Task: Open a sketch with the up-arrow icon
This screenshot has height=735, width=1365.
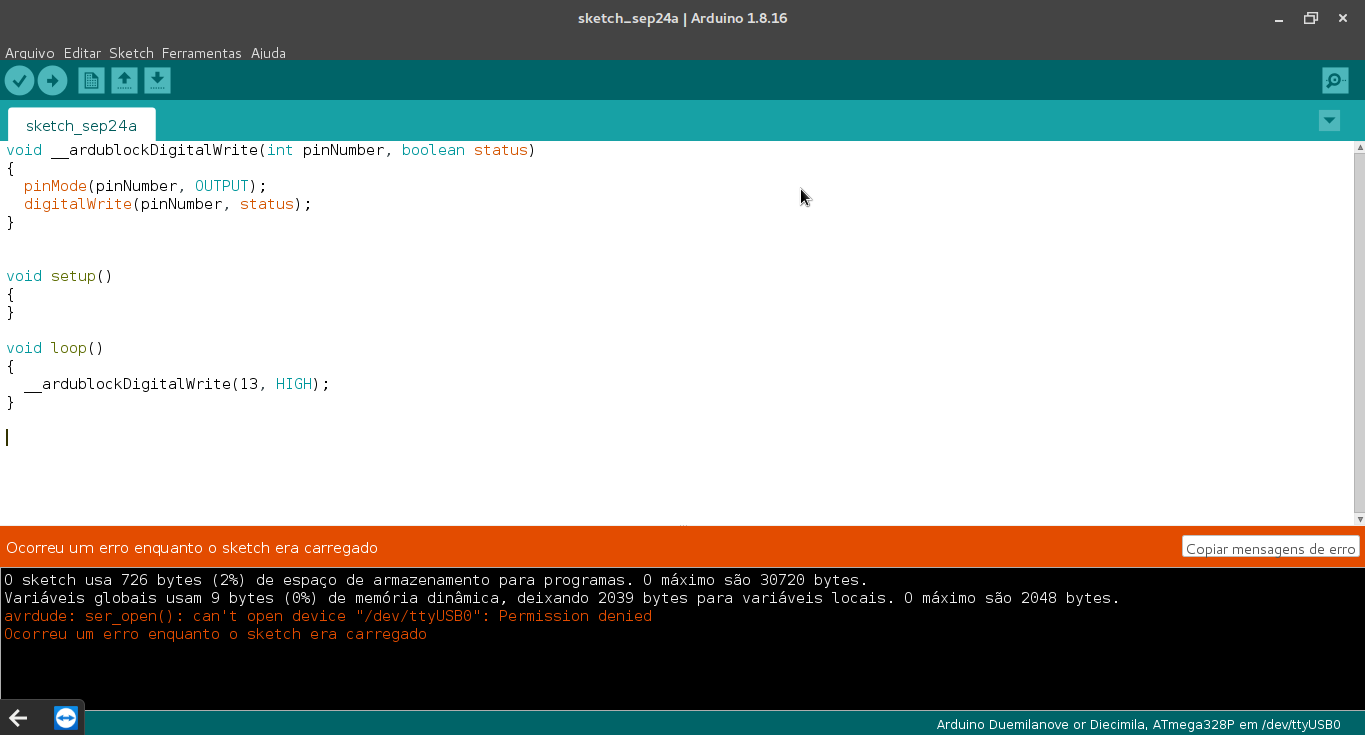Action: [x=124, y=81]
